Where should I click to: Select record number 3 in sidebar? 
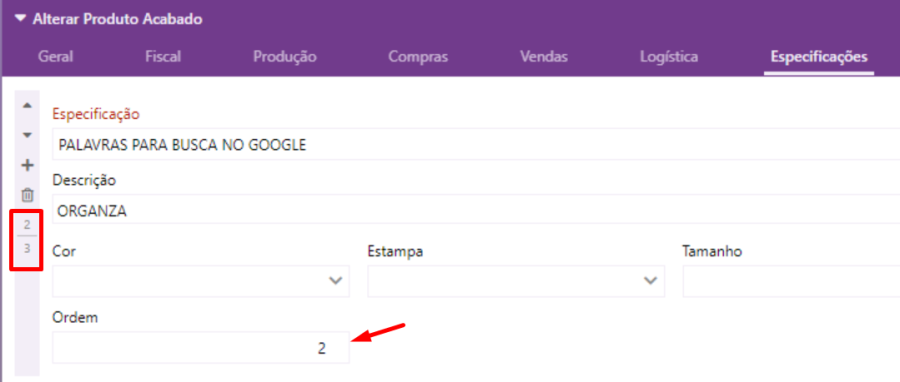pos(27,249)
